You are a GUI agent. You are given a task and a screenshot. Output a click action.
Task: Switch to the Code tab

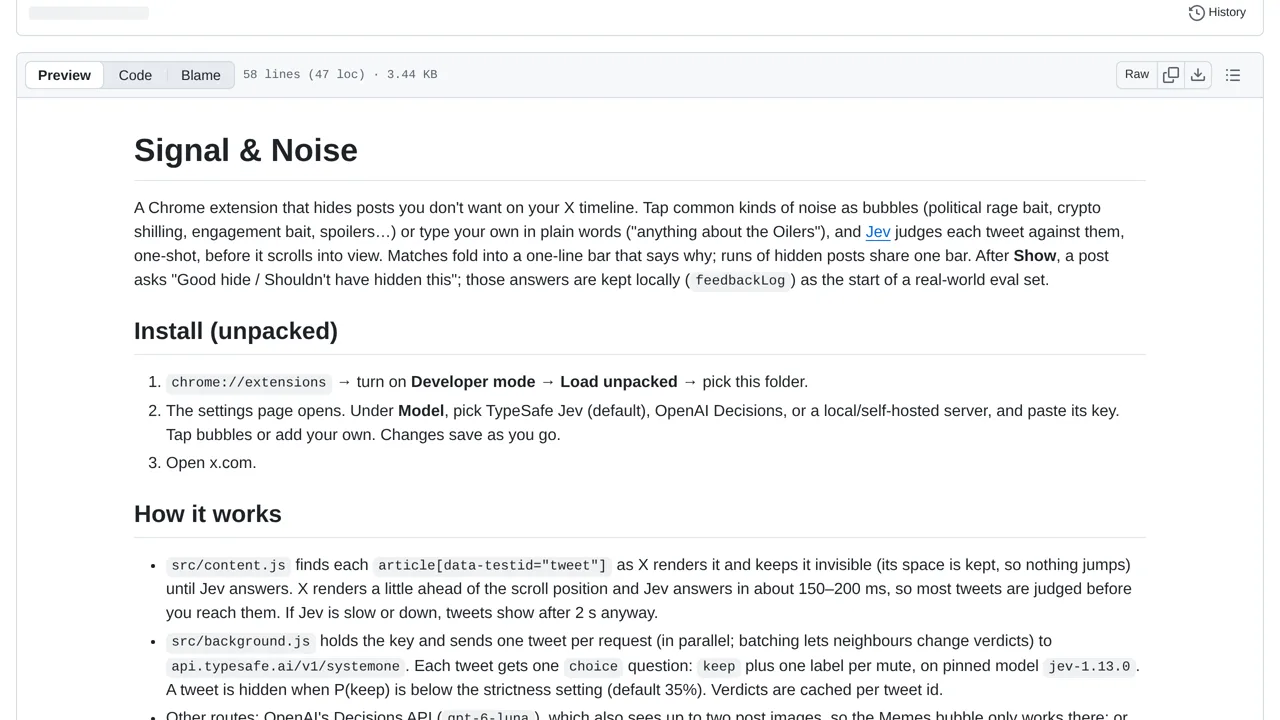pyautogui.click(x=135, y=75)
